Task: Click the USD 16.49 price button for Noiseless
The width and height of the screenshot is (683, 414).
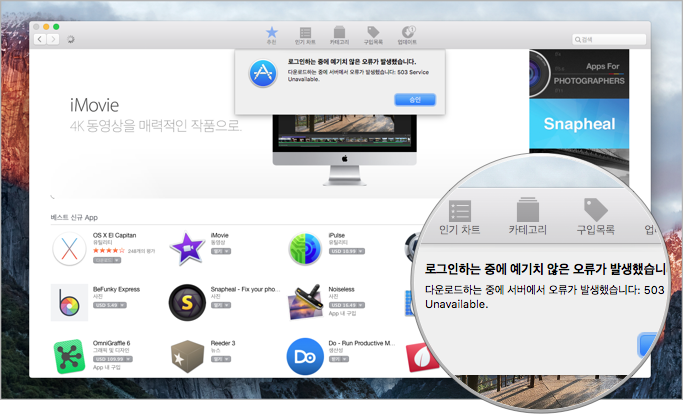Action: [x=346, y=305]
